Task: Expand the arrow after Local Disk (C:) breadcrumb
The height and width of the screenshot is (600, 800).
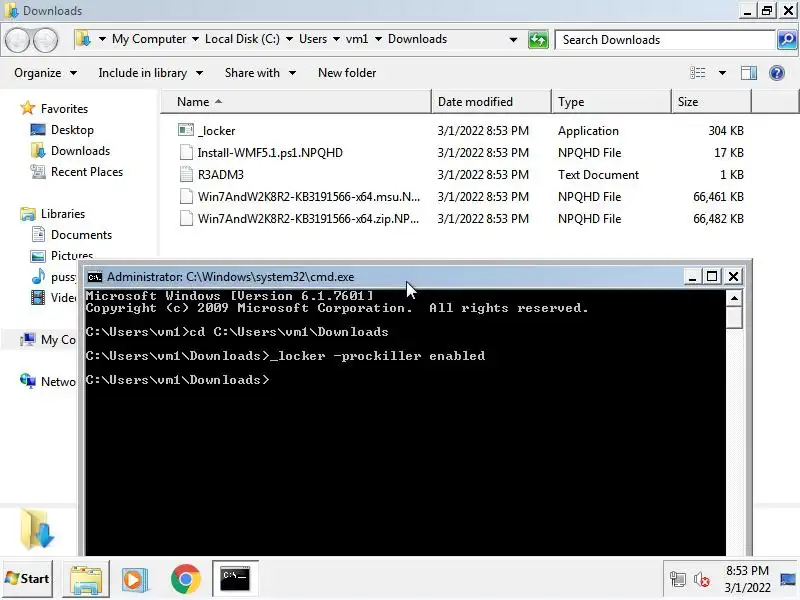Action: [x=289, y=39]
